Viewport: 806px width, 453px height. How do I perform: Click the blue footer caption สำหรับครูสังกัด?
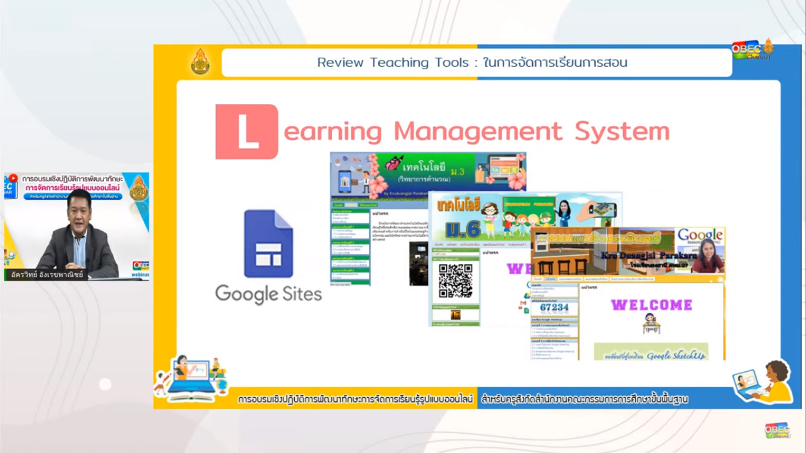click(584, 399)
